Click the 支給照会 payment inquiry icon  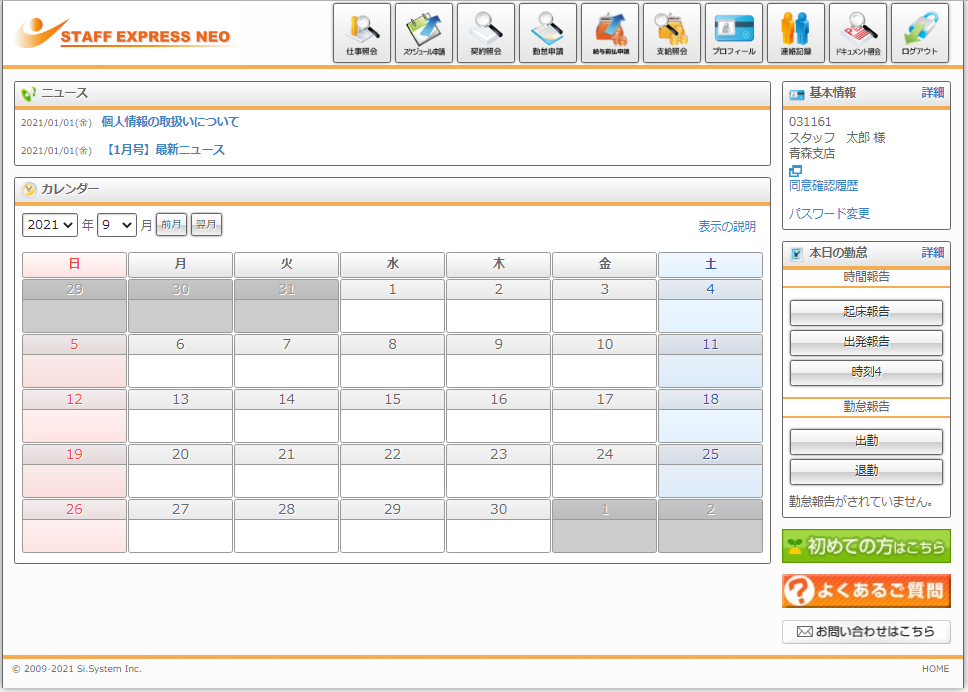[671, 32]
